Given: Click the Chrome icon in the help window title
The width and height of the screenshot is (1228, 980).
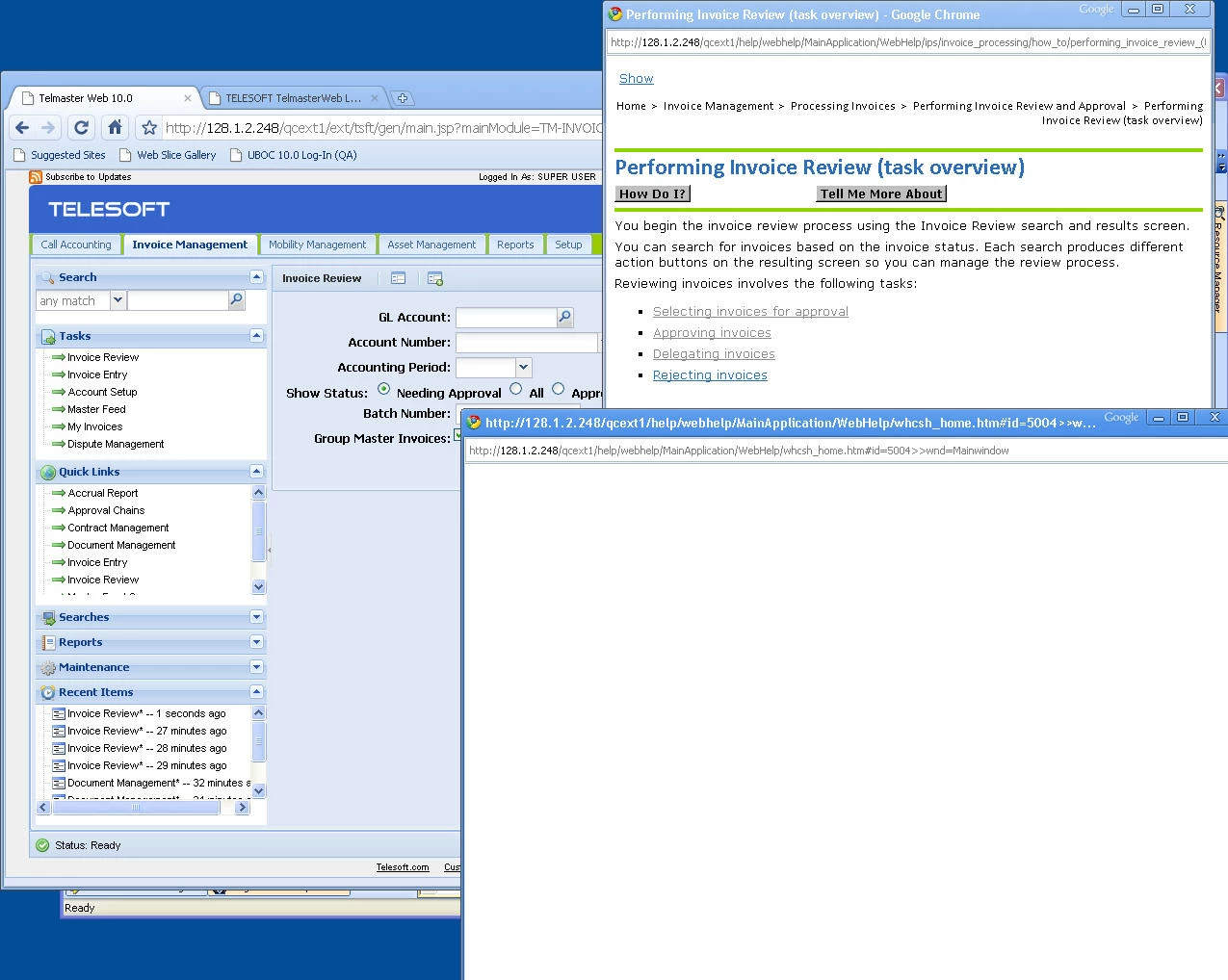Looking at the screenshot, I should point(615,14).
